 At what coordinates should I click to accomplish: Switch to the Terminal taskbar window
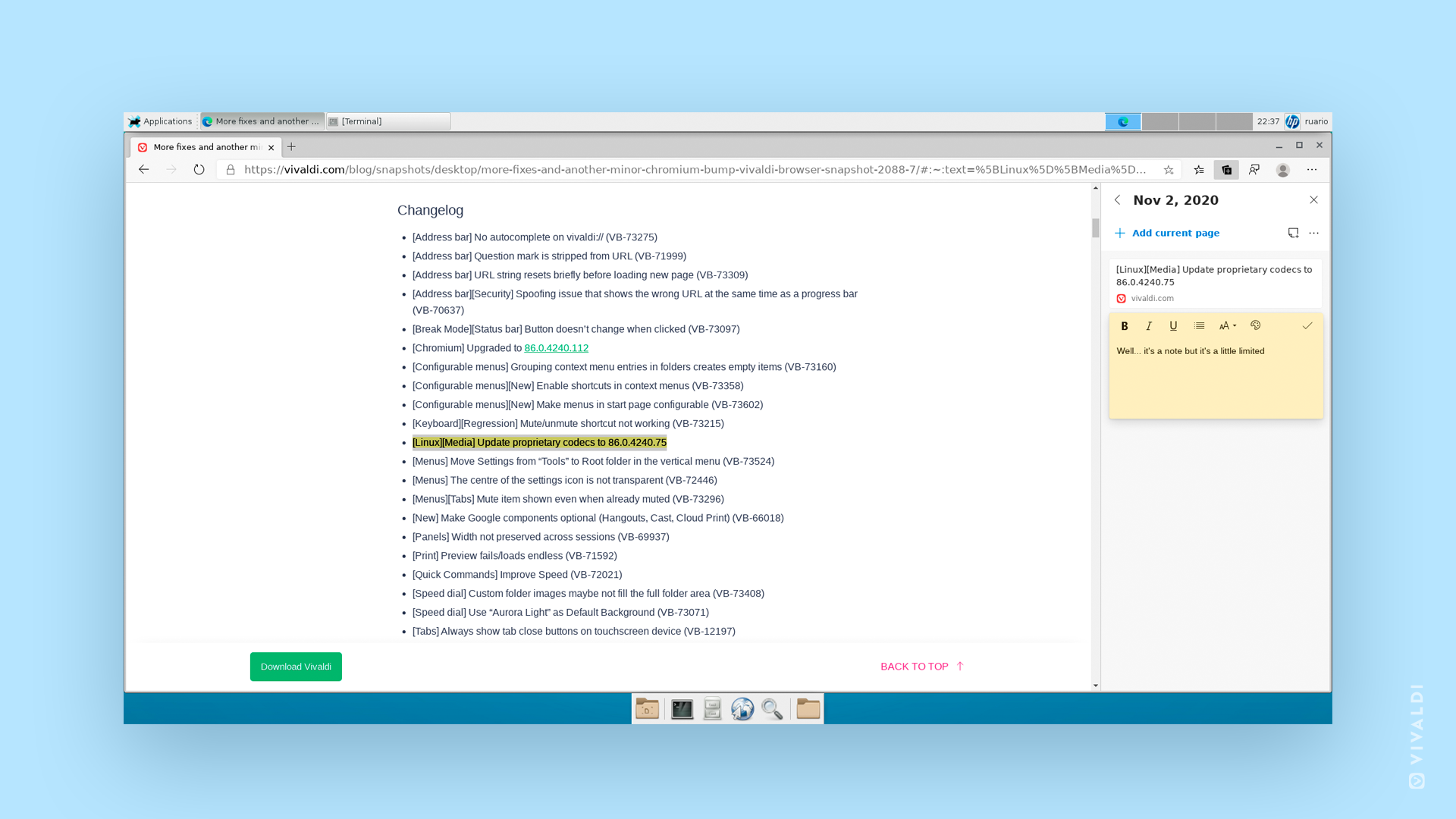pos(388,121)
